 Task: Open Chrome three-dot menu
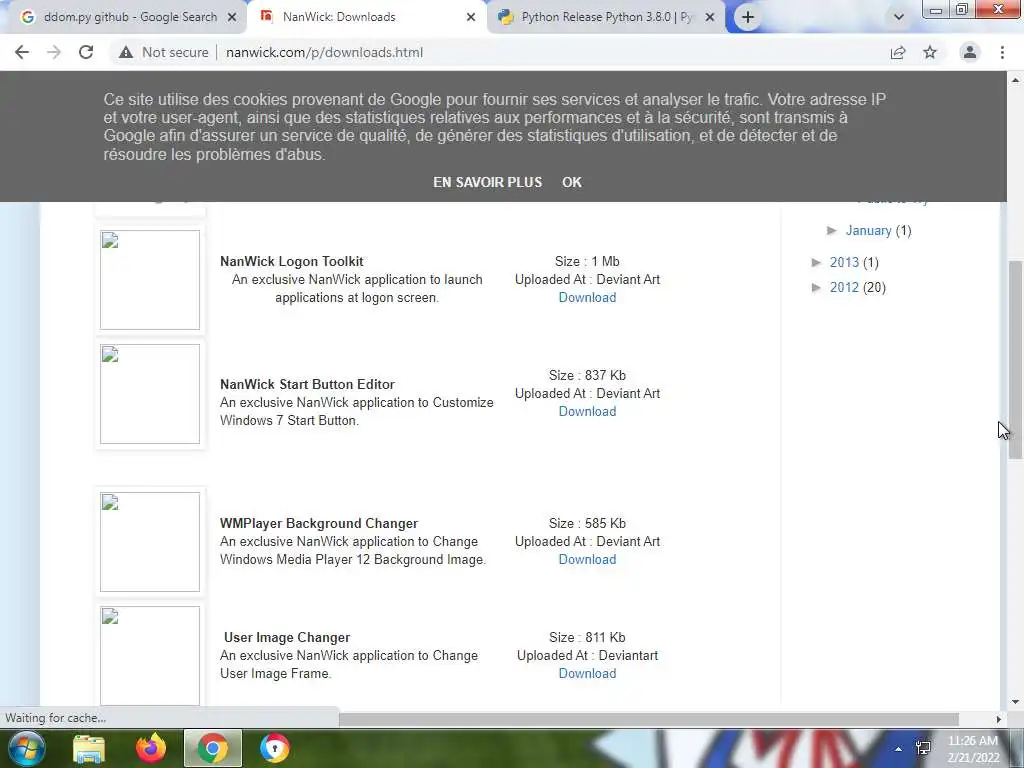coord(1002,52)
